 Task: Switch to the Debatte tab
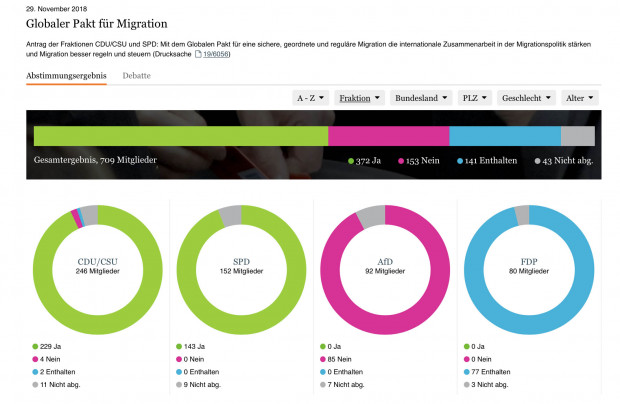click(136, 76)
